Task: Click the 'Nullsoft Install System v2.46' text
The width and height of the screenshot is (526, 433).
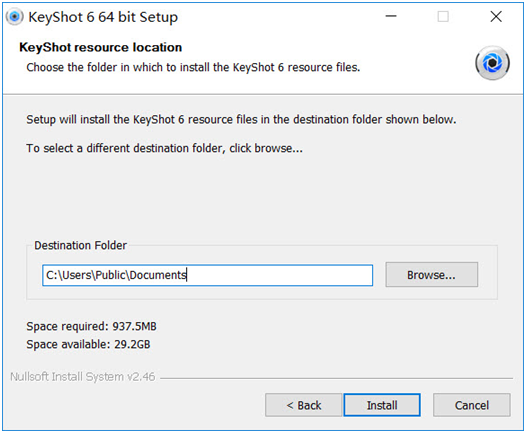Action: click(83, 377)
